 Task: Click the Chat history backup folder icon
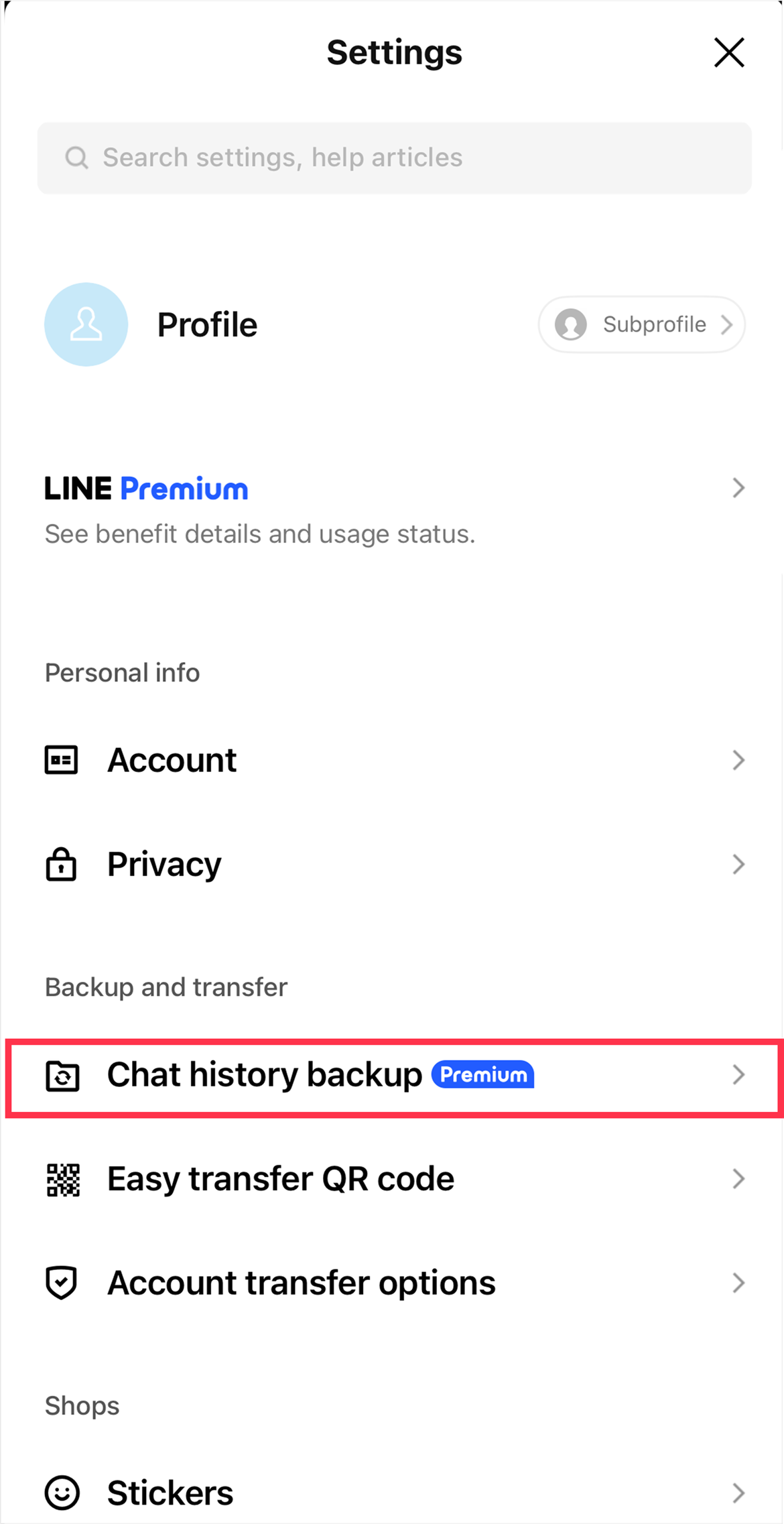click(x=62, y=1076)
